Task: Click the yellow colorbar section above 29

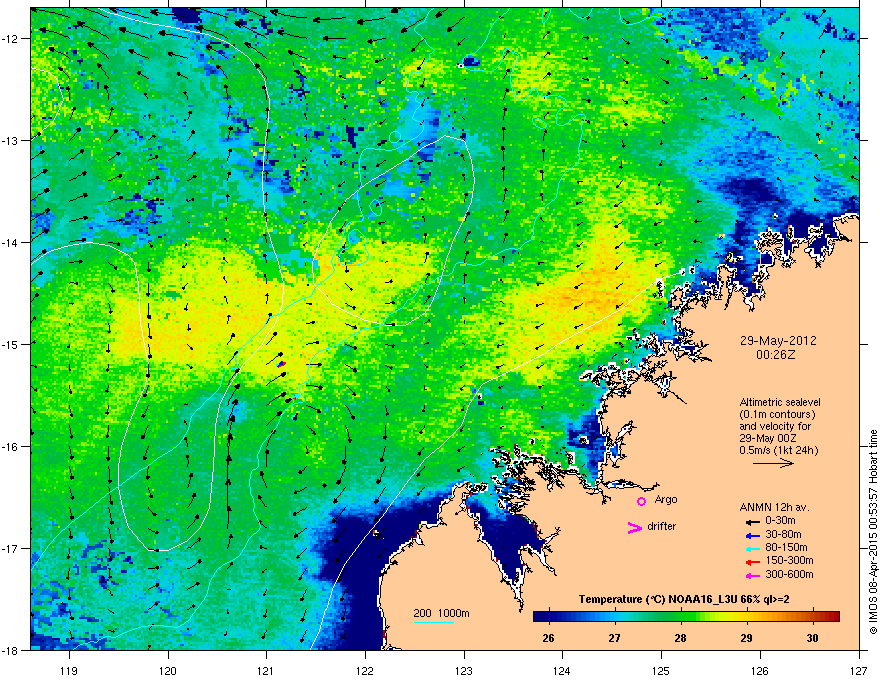Action: [746, 616]
